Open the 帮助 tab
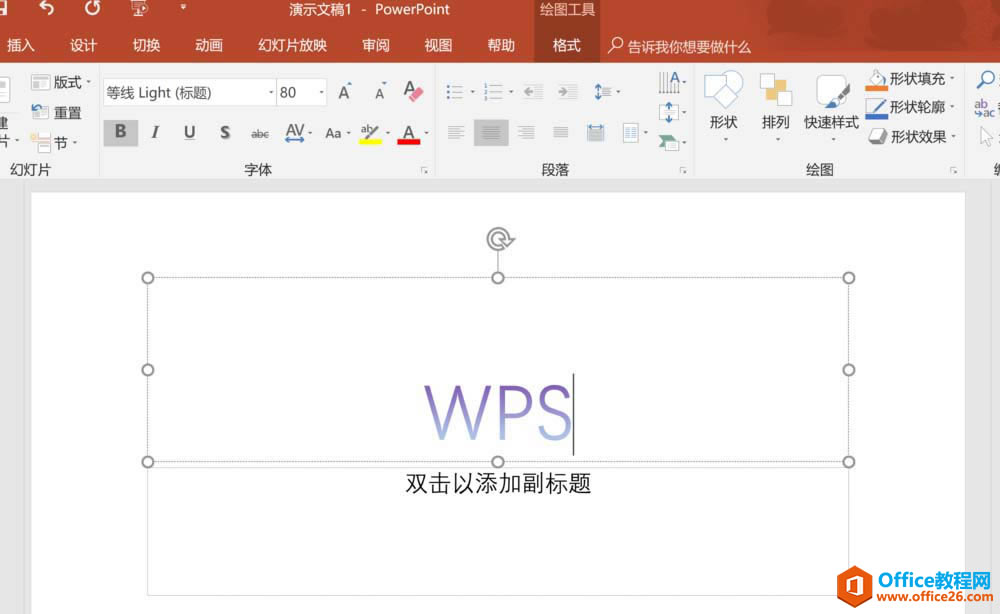Image resolution: width=1000 pixels, height=614 pixels. [501, 45]
